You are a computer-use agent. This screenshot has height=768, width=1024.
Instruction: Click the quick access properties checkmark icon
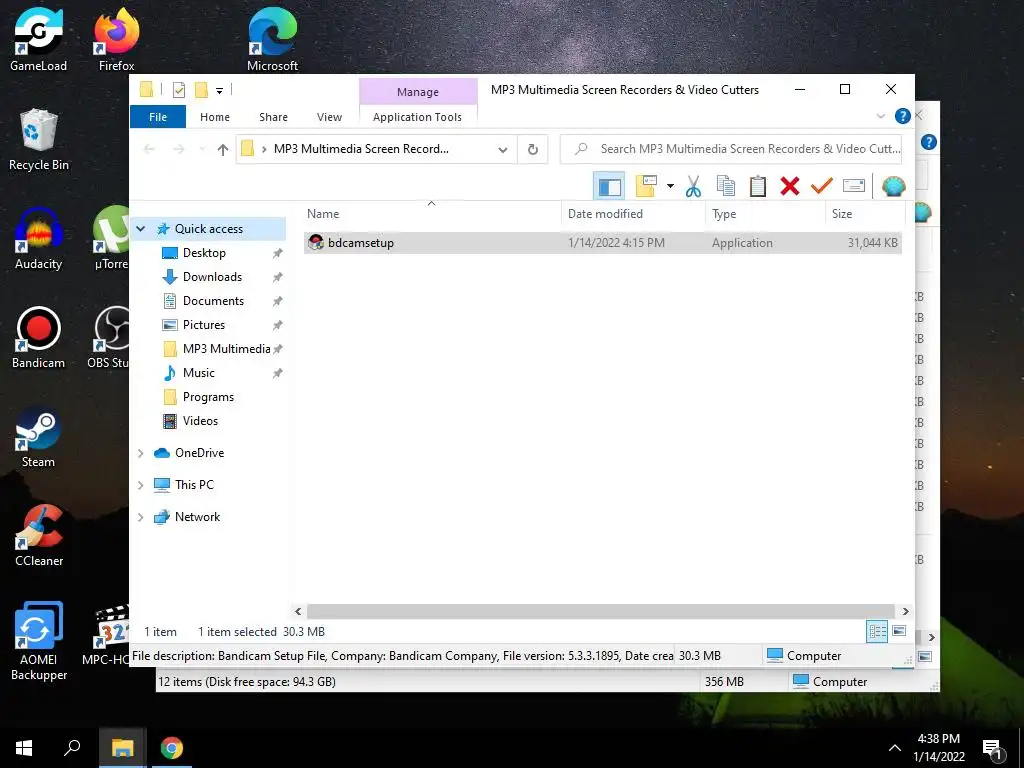pos(178,90)
